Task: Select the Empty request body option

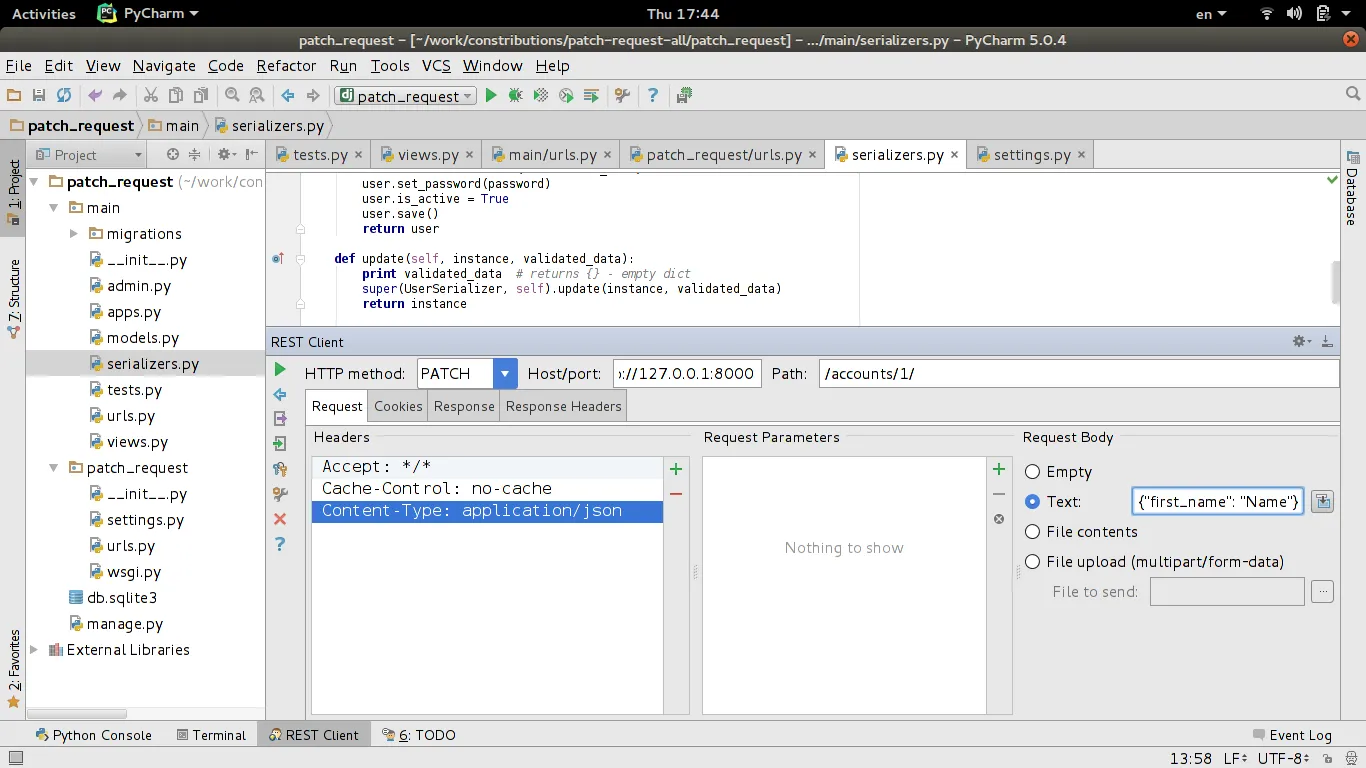Action: coord(1033,472)
